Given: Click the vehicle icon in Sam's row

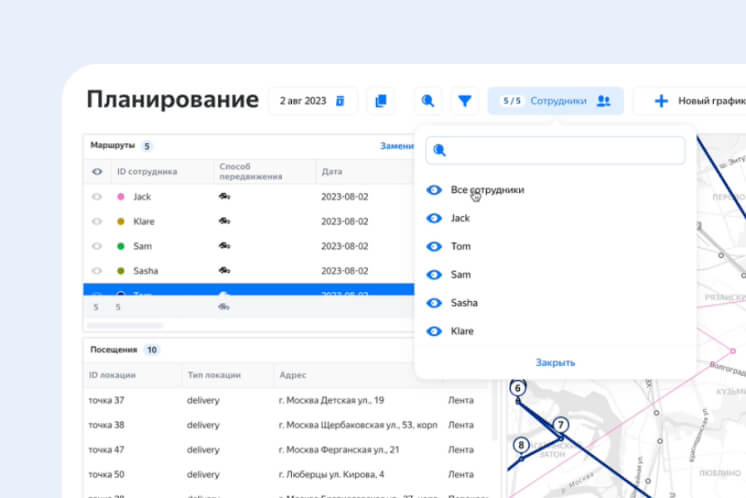Looking at the screenshot, I should pyautogui.click(x=225, y=245).
